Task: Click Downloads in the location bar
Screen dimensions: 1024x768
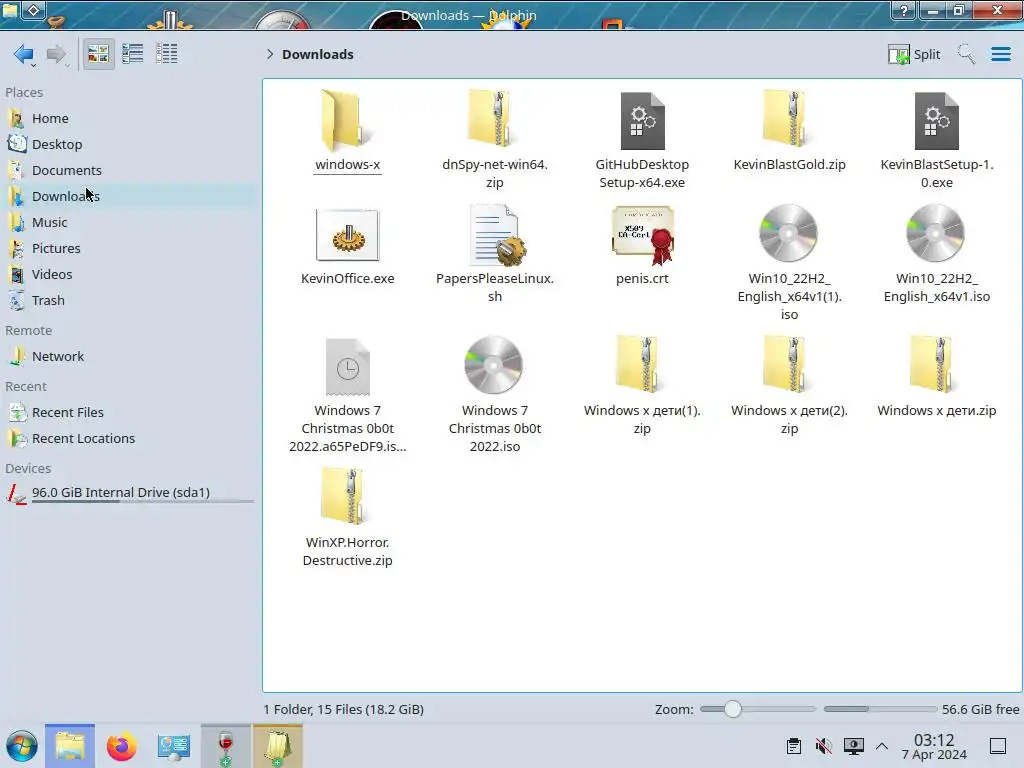Action: 317,54
